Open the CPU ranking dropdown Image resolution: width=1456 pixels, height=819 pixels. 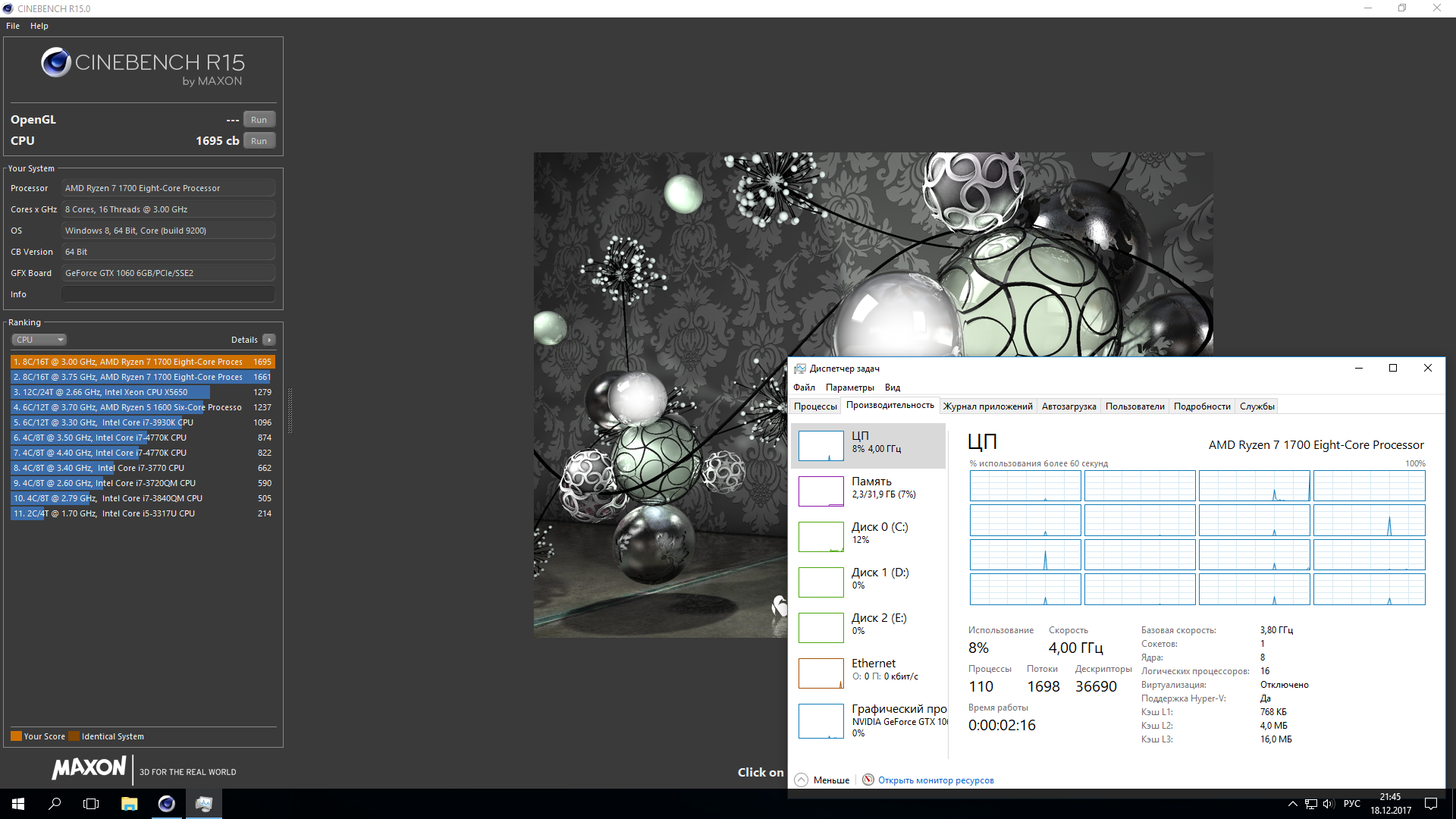[x=39, y=340]
